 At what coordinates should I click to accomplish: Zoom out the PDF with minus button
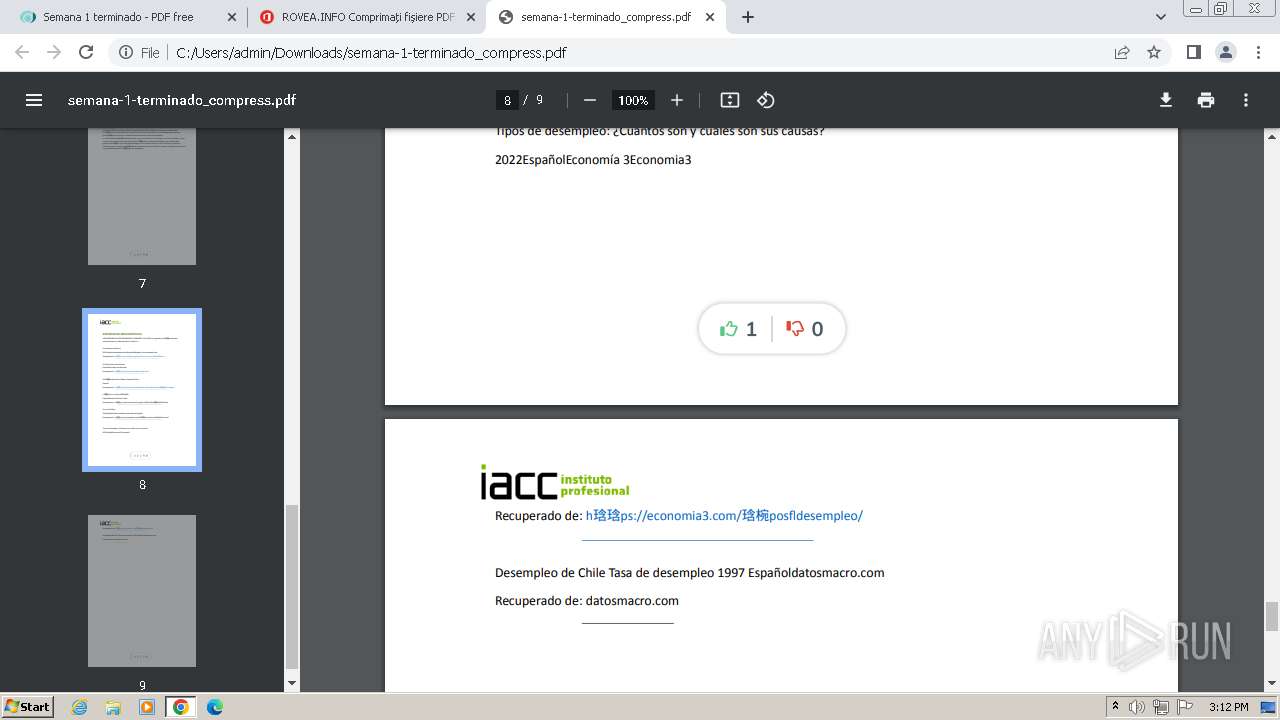tap(590, 100)
